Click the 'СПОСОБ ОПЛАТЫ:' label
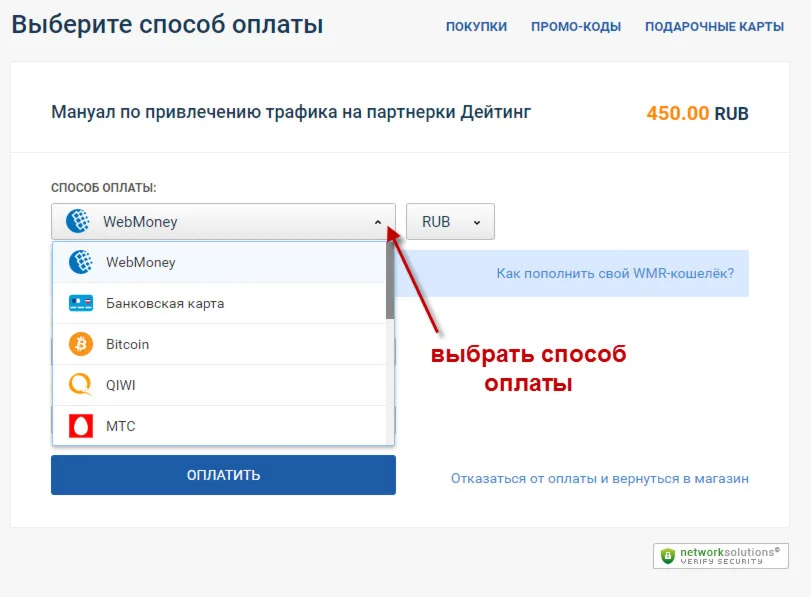The image size is (811, 597). 103,187
